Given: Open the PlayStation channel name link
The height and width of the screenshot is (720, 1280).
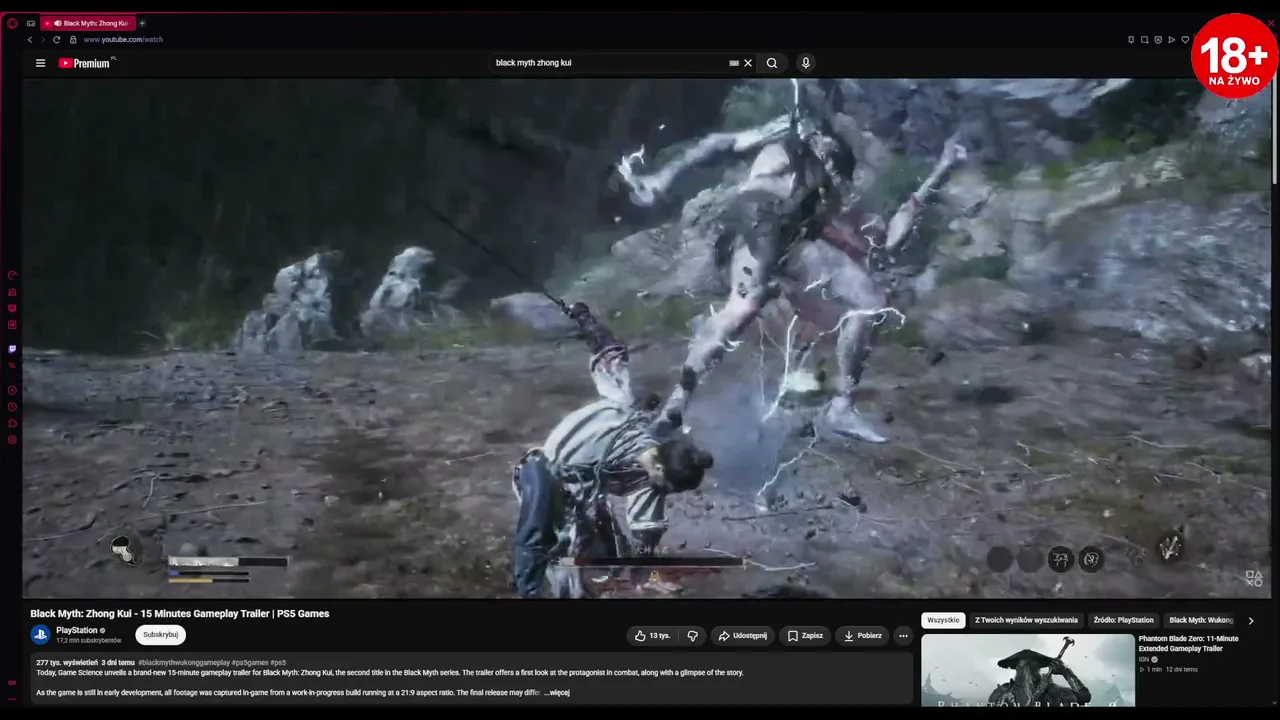Looking at the screenshot, I should [77, 630].
